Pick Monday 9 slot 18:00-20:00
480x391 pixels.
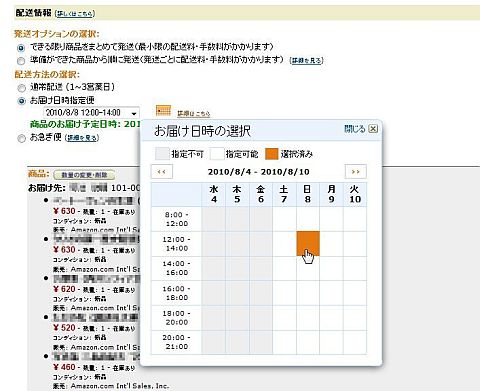(x=331, y=318)
